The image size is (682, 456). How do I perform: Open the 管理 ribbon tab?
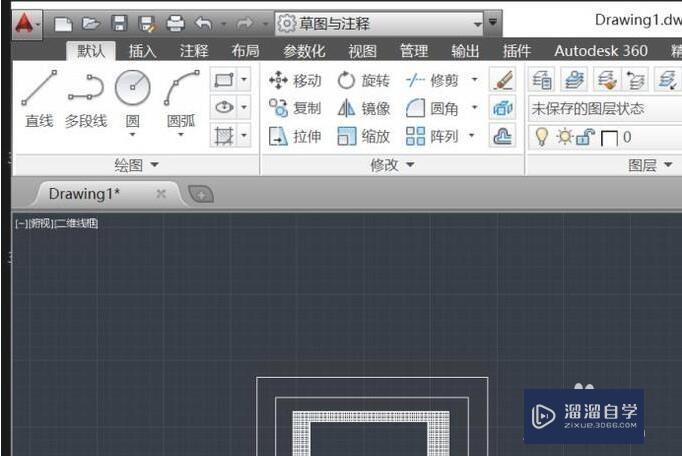point(414,51)
